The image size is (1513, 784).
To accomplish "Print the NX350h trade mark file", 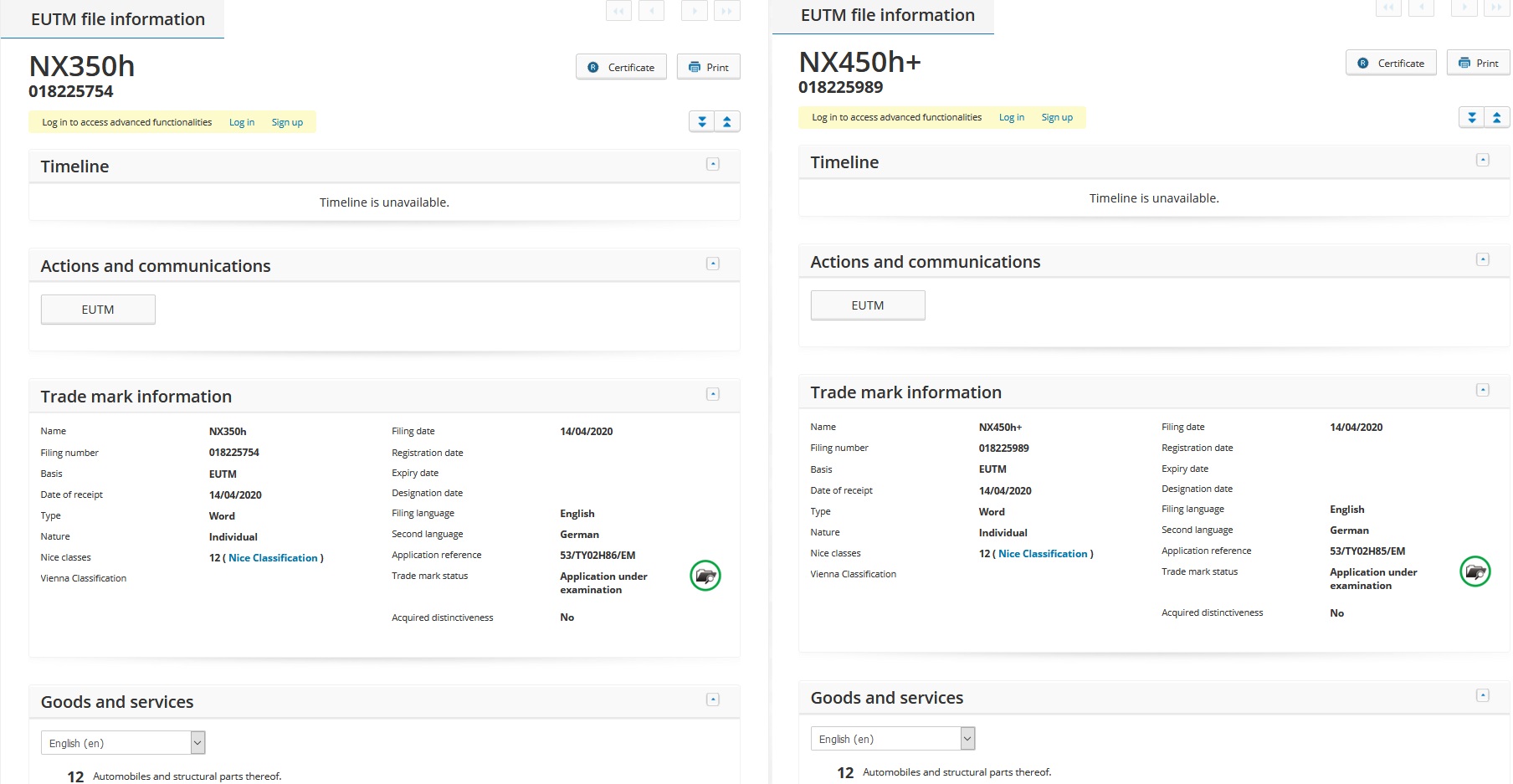I will point(708,67).
